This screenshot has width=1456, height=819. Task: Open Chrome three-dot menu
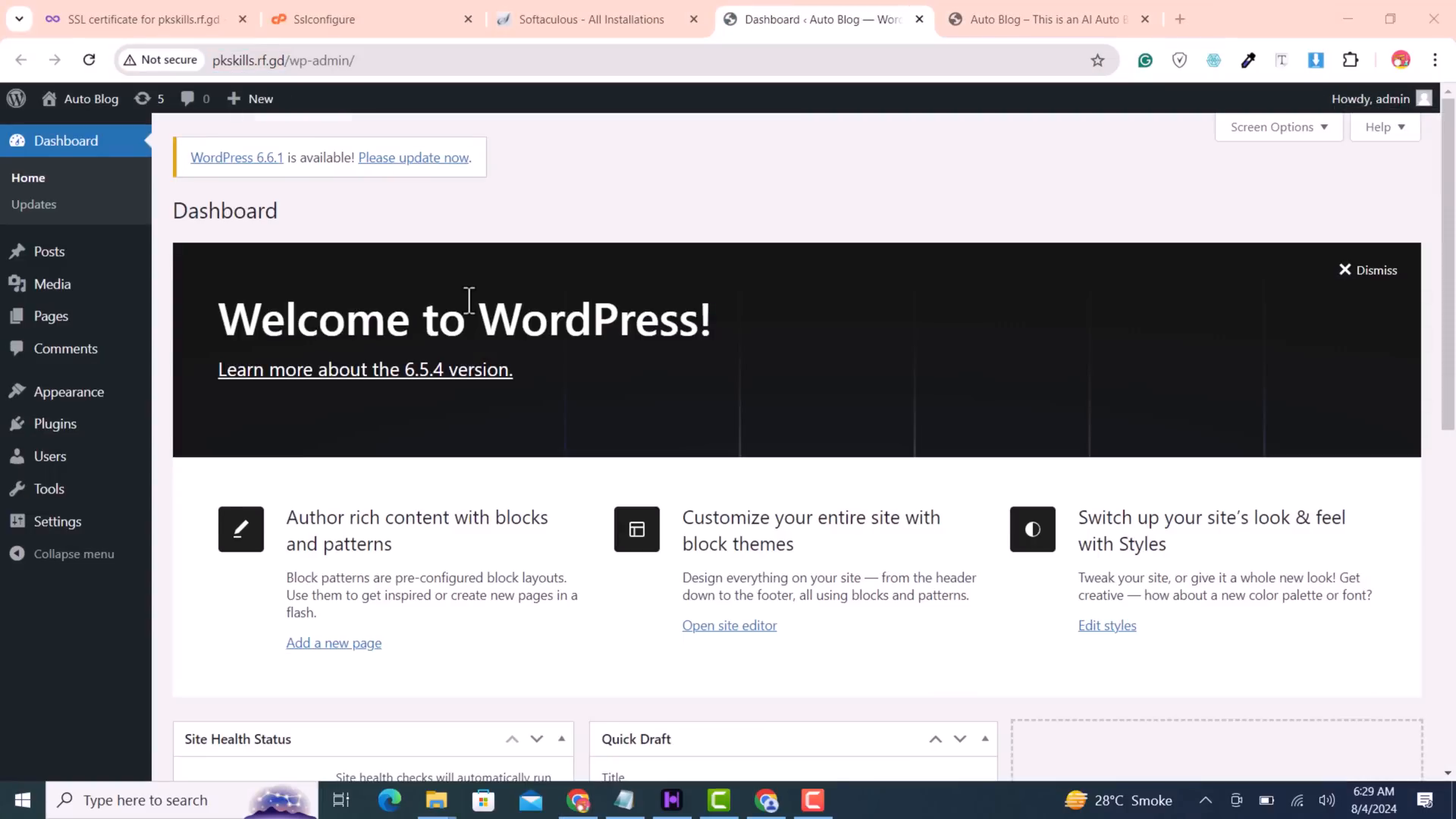1435,60
